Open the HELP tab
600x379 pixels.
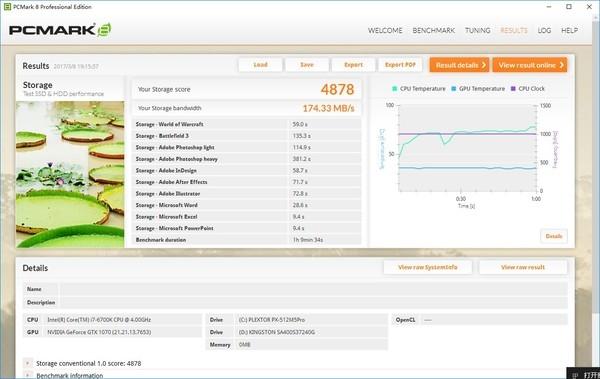(x=569, y=30)
